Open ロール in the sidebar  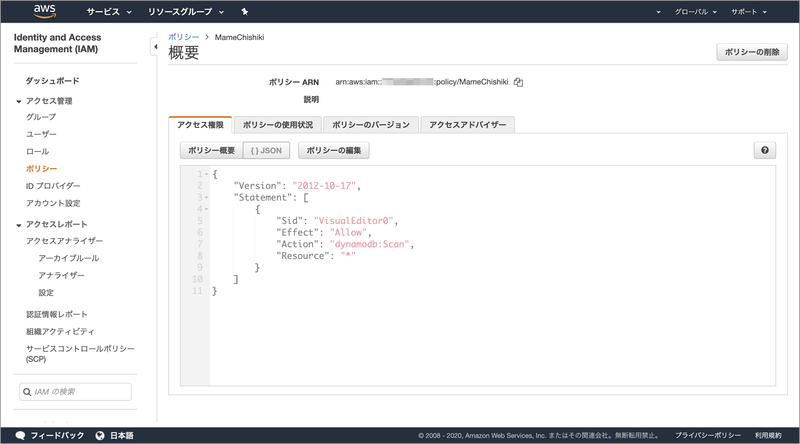pyautogui.click(x=38, y=152)
